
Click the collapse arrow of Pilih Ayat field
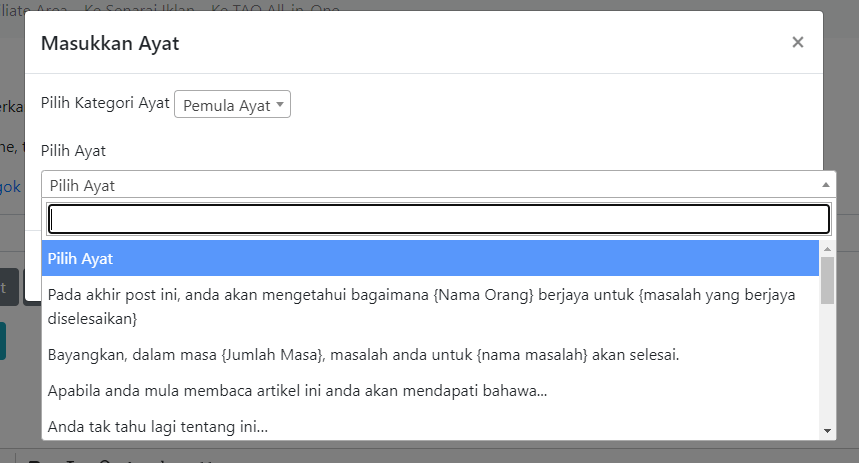click(x=825, y=185)
